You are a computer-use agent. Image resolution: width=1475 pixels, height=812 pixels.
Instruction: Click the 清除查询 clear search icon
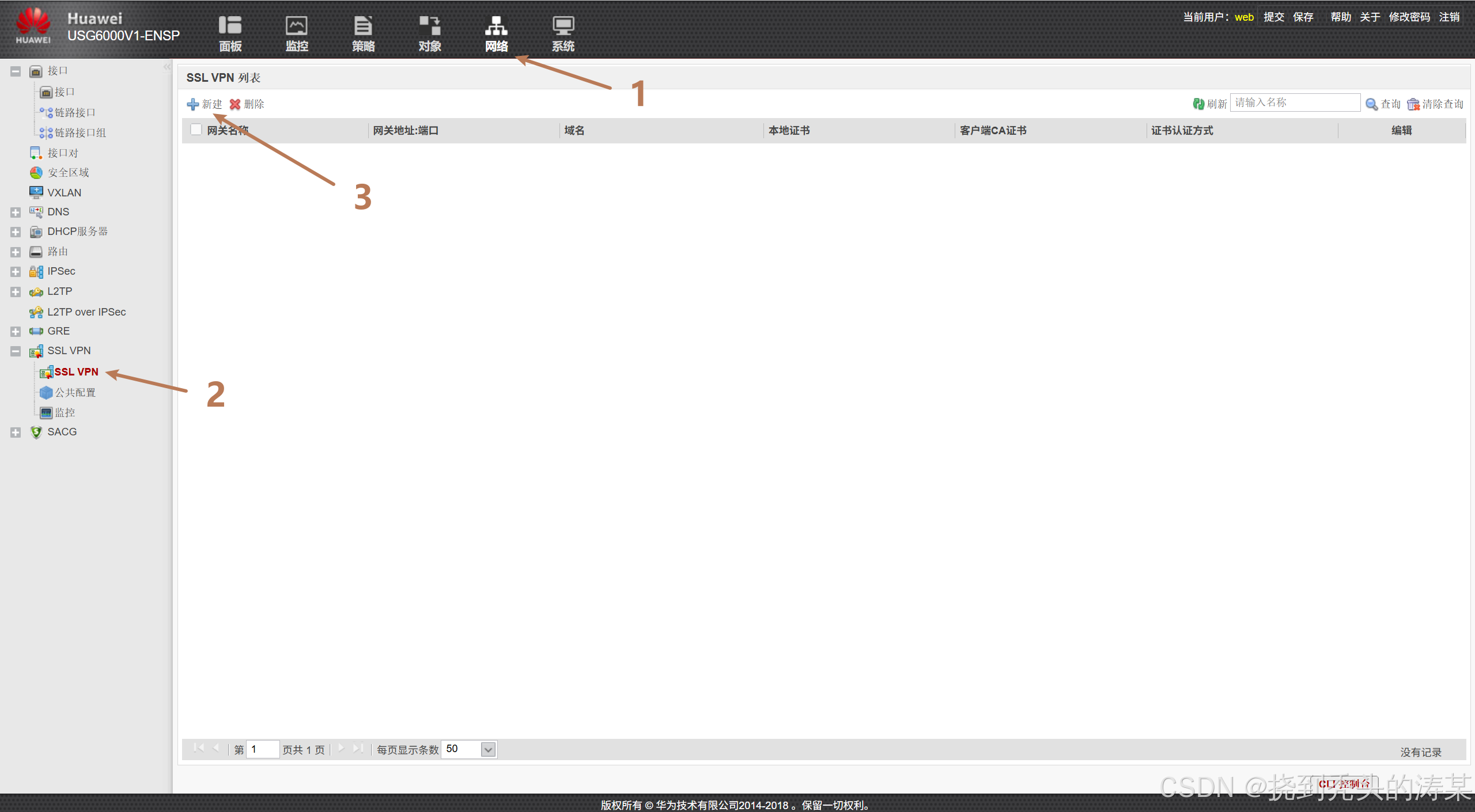point(1413,104)
